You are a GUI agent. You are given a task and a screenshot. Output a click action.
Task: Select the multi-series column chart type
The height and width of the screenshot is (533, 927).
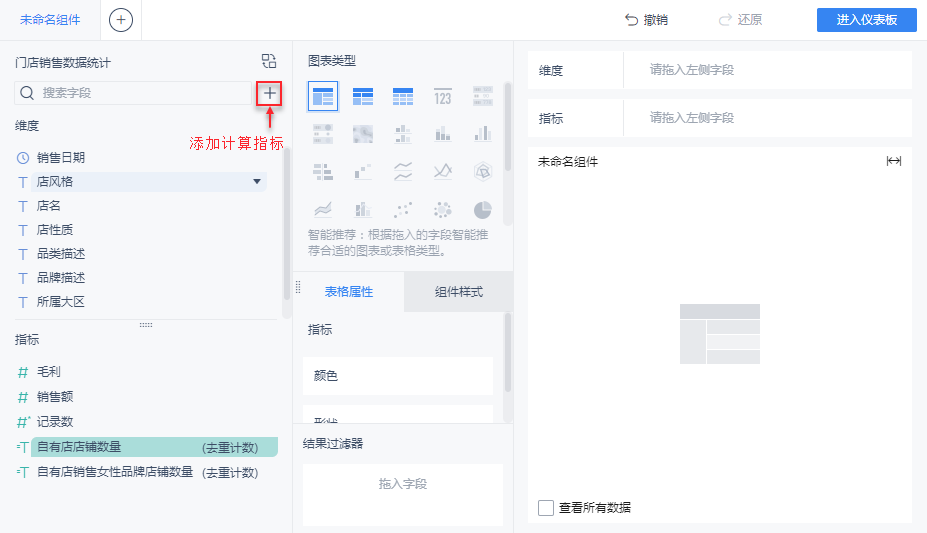click(x=483, y=134)
